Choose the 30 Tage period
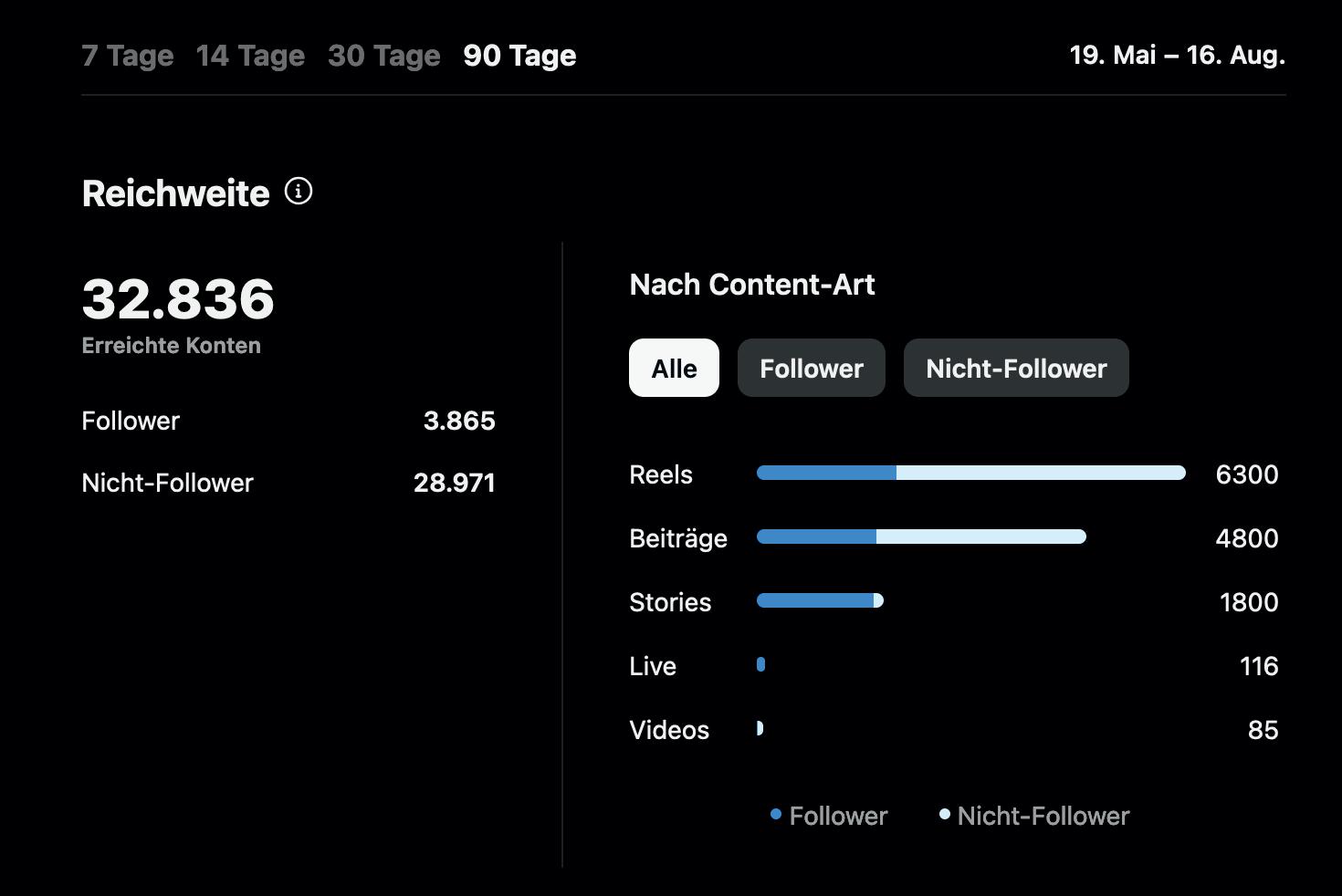1342x896 pixels. 384,56
